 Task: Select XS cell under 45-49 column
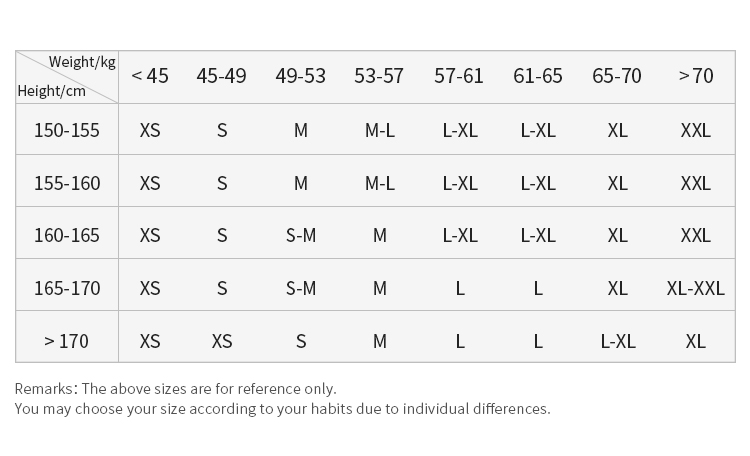pyautogui.click(x=222, y=341)
